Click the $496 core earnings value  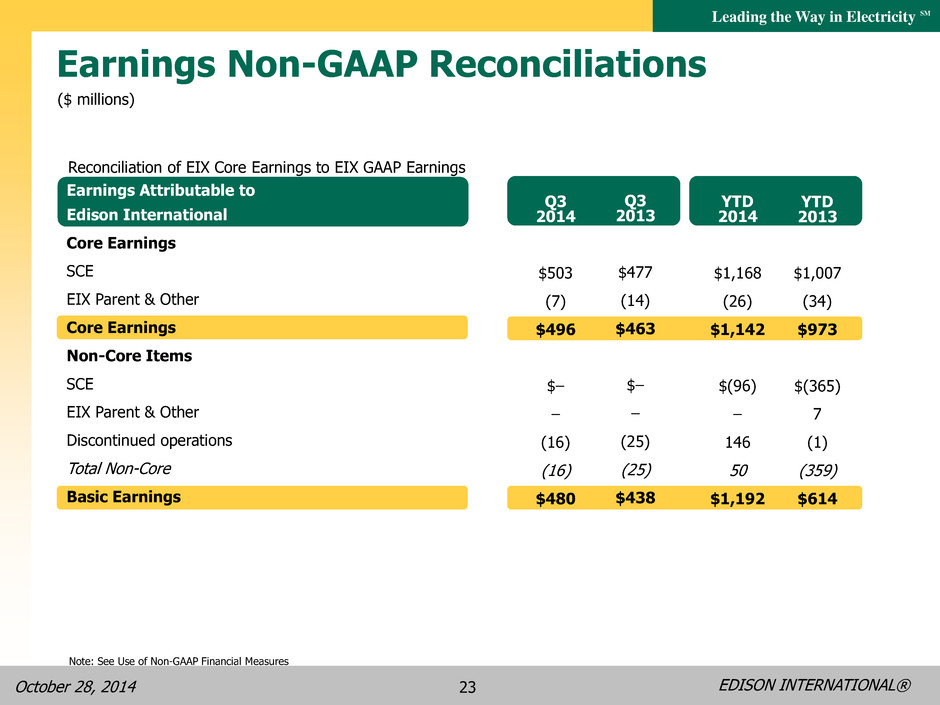(556, 329)
